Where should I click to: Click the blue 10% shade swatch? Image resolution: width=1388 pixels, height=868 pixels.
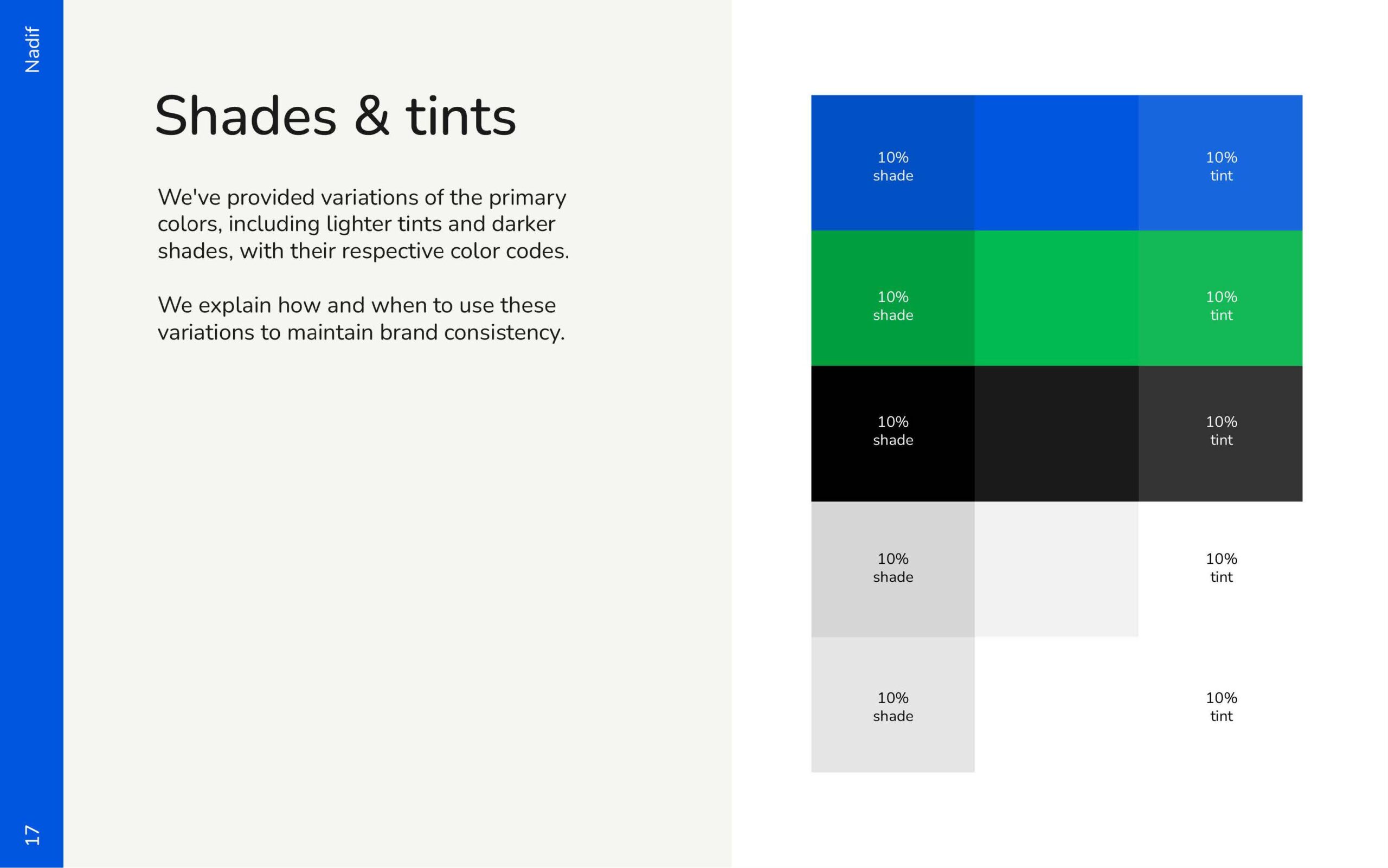pyautogui.click(x=892, y=163)
